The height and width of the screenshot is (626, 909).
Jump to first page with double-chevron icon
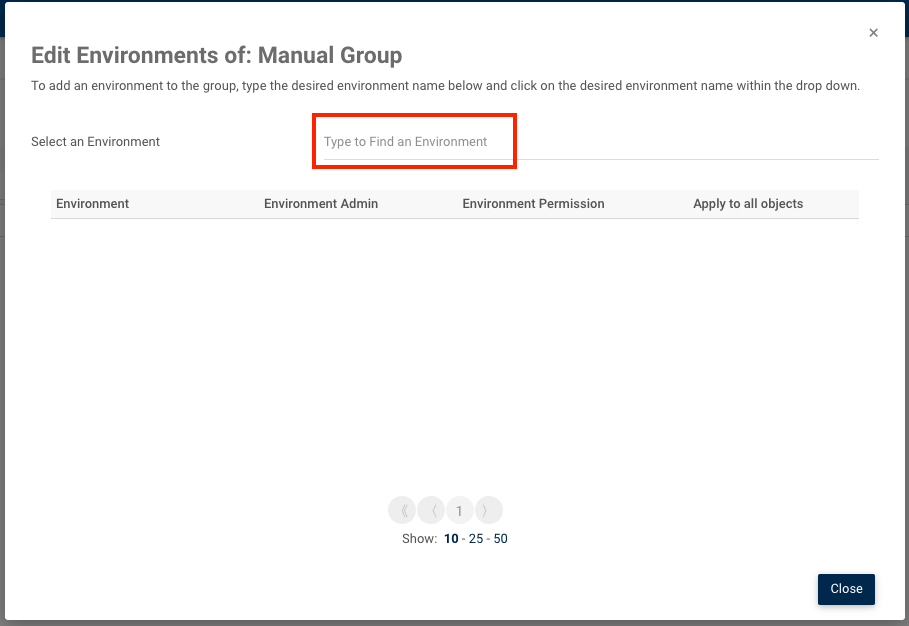click(402, 511)
